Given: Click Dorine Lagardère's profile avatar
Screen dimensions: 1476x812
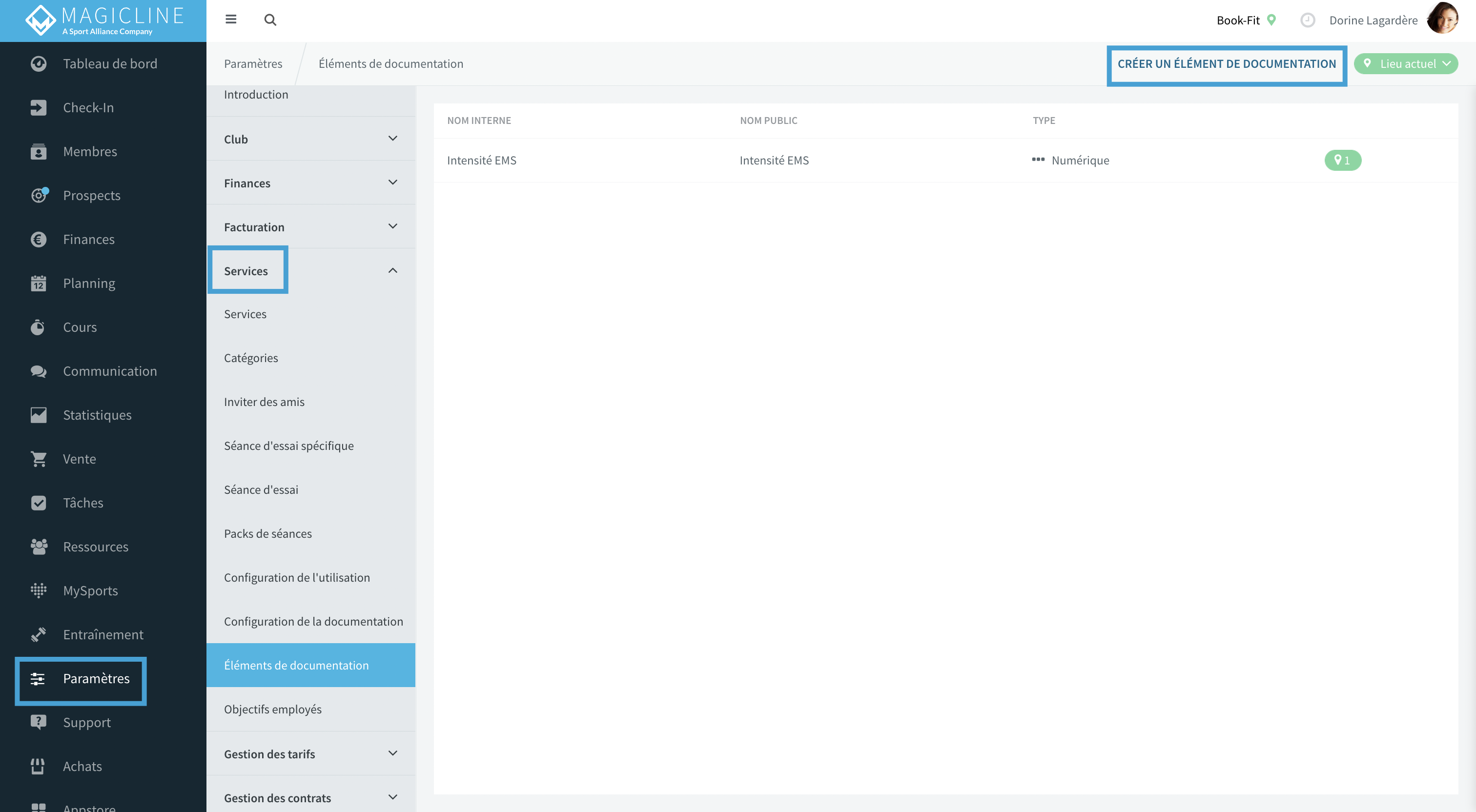Looking at the screenshot, I should click(1442, 19).
